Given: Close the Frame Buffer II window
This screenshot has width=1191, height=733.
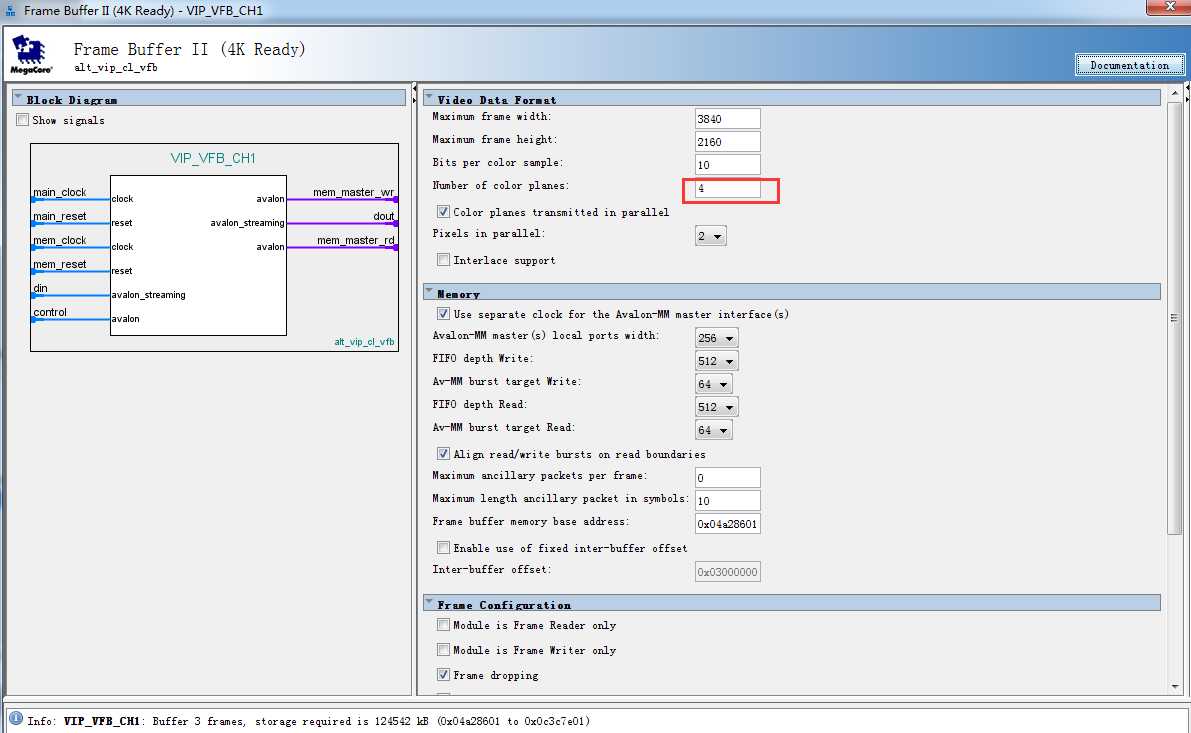Looking at the screenshot, I should 1168,6.
